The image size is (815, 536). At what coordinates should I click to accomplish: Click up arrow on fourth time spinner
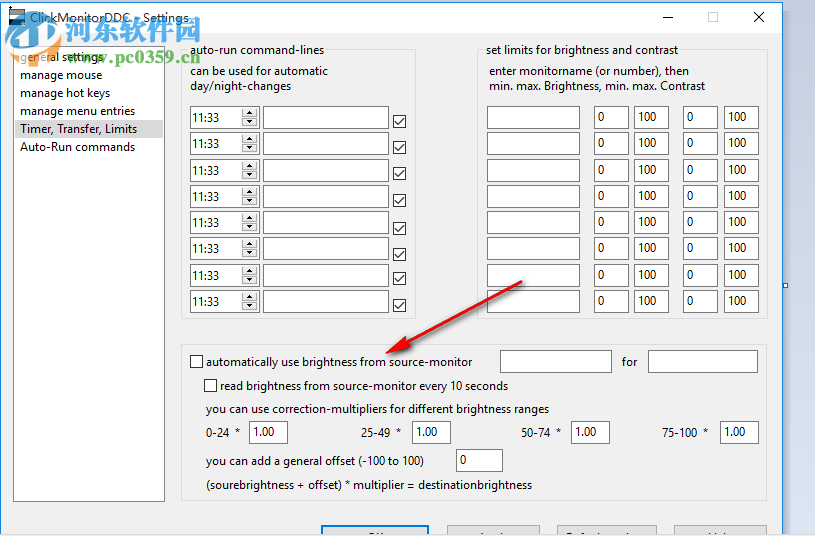coord(250,192)
